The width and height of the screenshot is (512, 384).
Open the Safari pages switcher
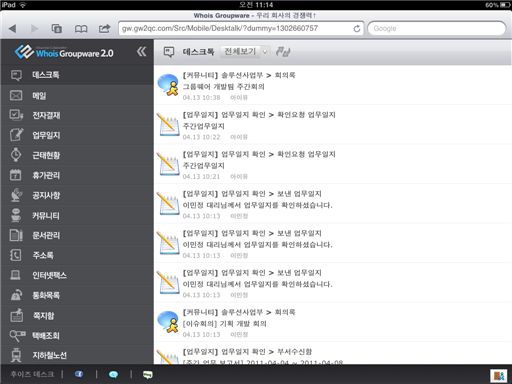coord(57,29)
